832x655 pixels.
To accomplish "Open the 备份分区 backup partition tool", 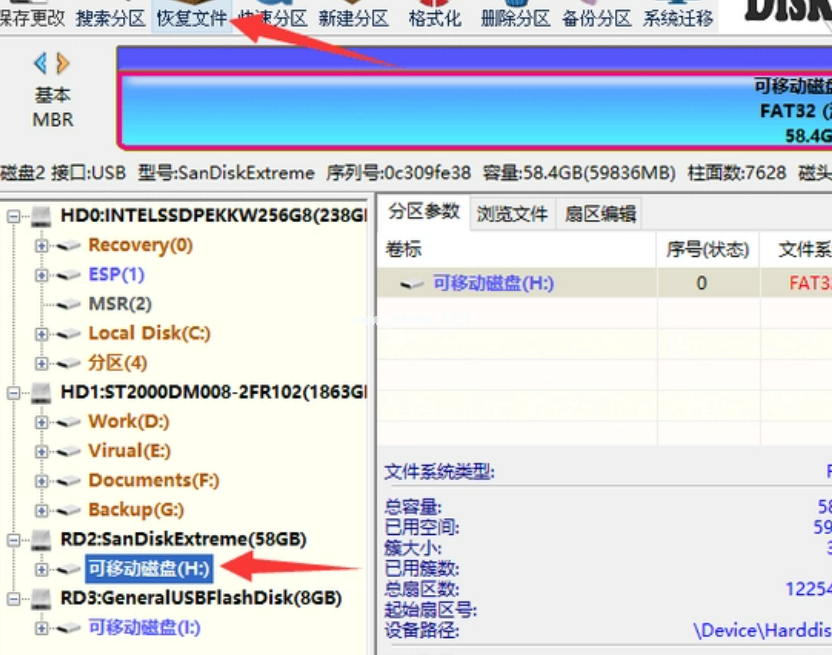I will pos(596,17).
